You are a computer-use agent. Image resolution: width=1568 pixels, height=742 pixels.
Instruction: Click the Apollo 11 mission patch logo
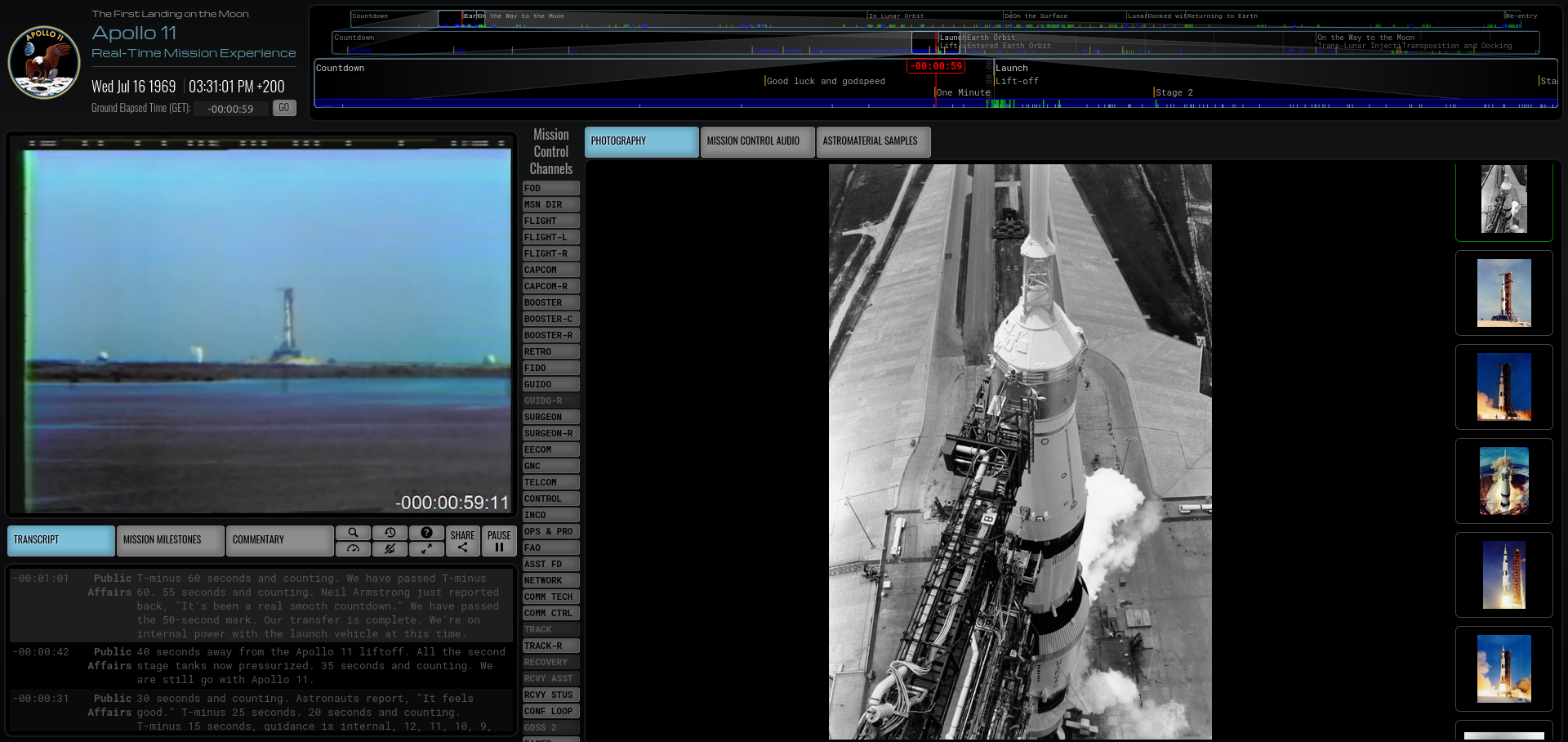pyautogui.click(x=44, y=61)
